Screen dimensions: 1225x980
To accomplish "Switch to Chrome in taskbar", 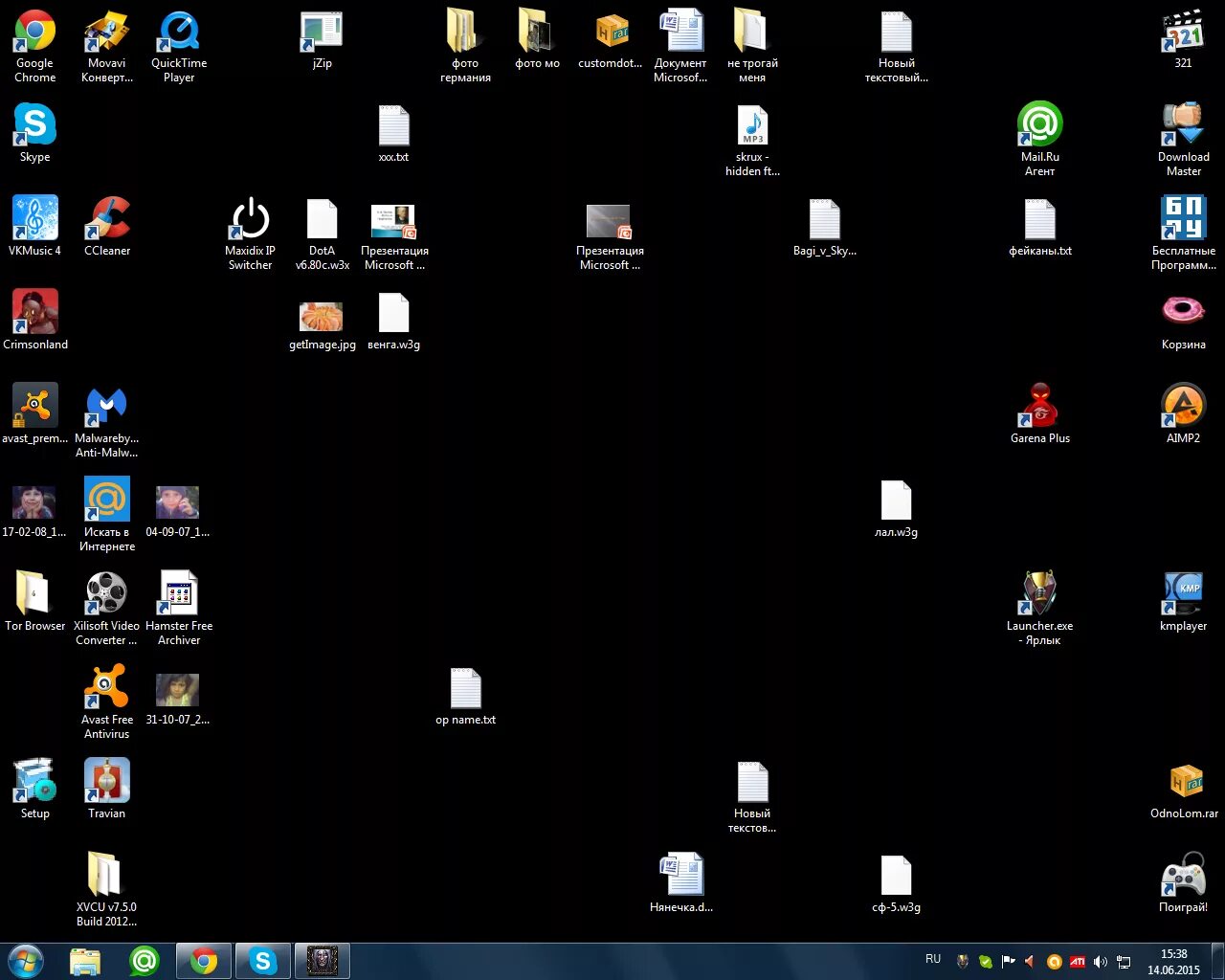I will pos(204,961).
